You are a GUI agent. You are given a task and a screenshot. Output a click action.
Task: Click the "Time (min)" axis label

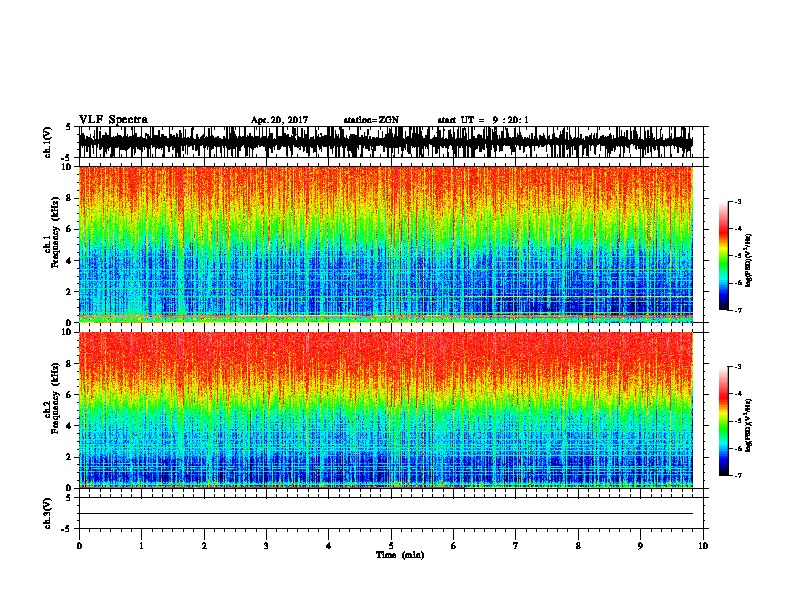coord(400,555)
